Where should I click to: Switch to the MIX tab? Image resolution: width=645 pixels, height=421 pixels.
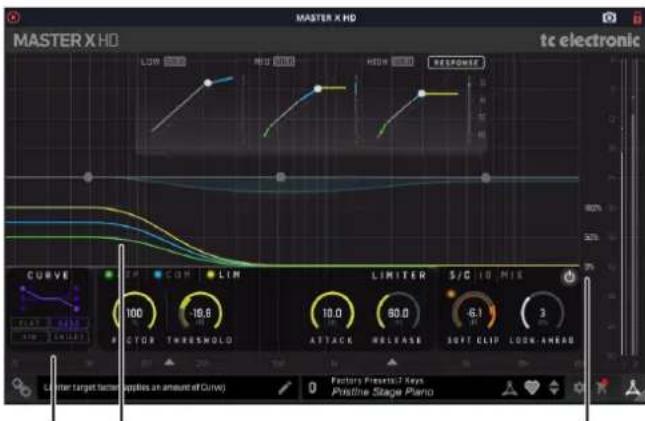(x=511, y=275)
